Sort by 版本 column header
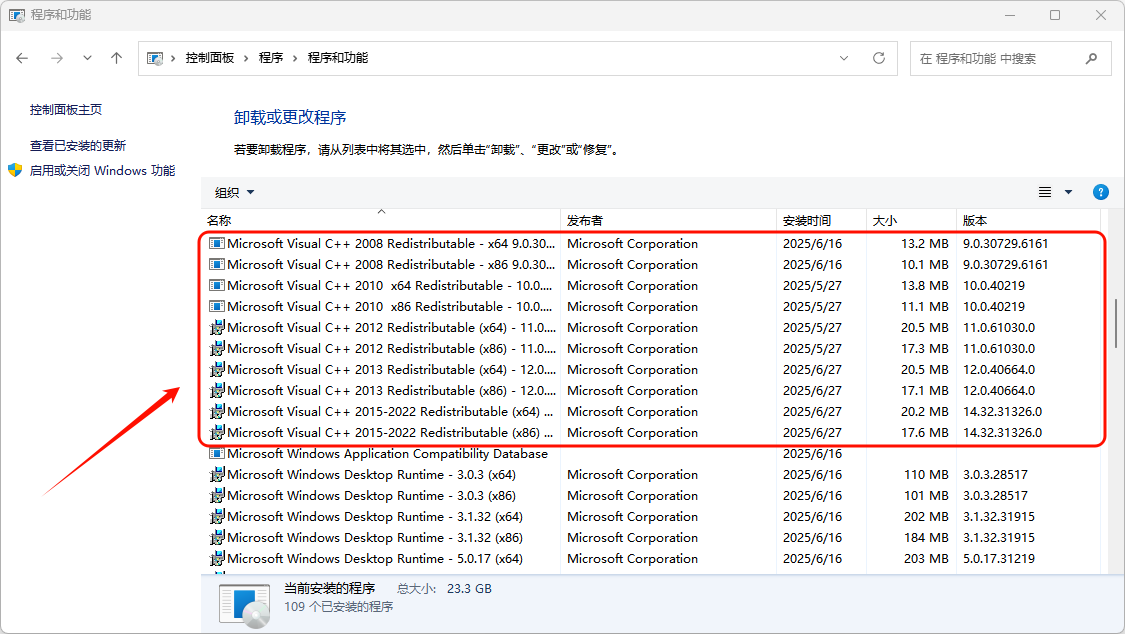 pos(1030,220)
